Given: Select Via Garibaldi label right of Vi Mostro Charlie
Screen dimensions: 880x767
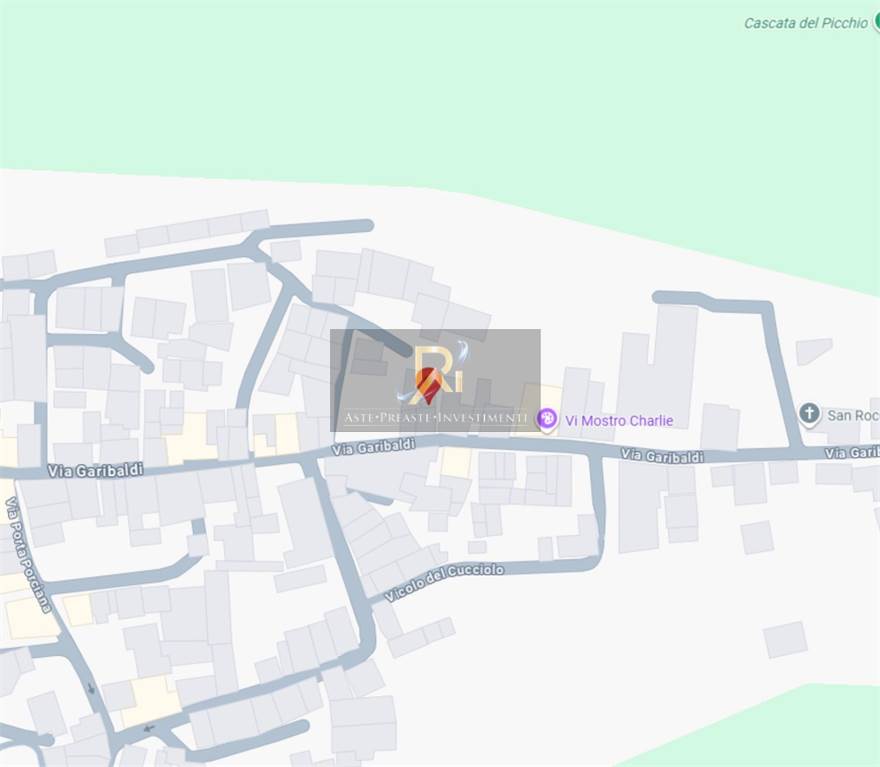Looking at the screenshot, I should pos(662,456).
